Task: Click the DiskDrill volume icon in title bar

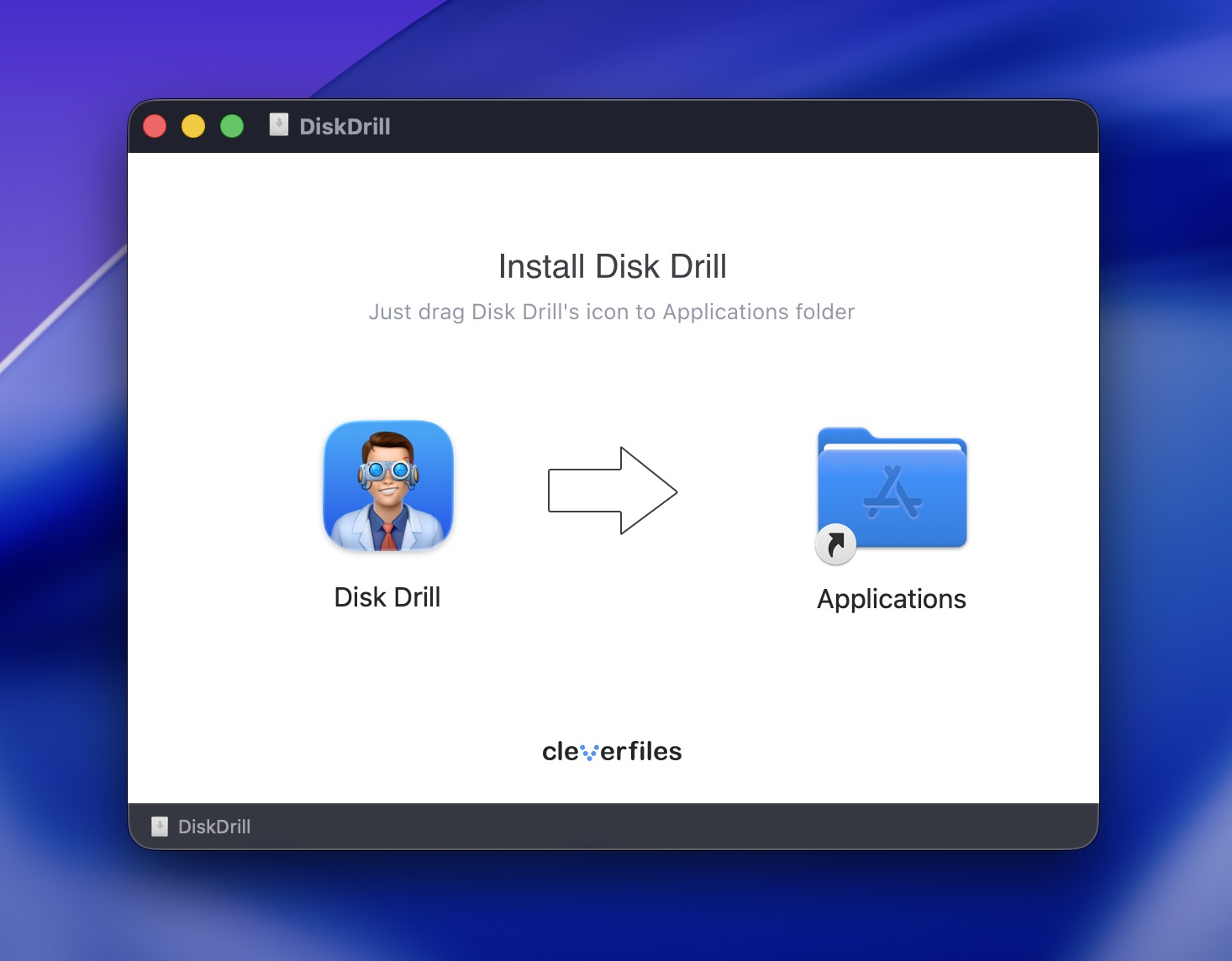Action: point(279,125)
